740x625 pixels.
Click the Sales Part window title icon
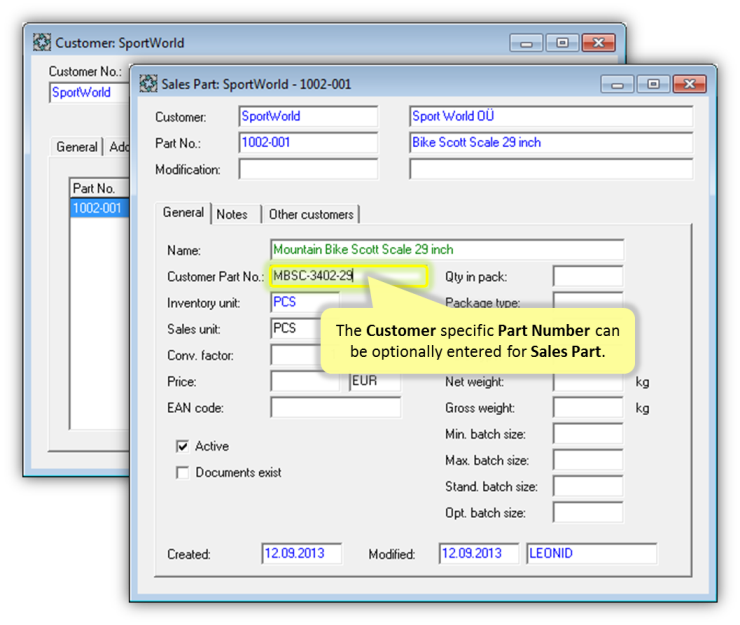148,84
